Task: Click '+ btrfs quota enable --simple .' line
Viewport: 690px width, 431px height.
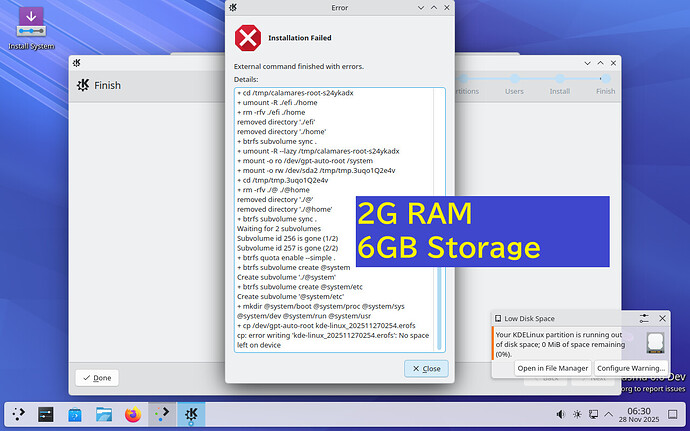Action: [x=286, y=258]
